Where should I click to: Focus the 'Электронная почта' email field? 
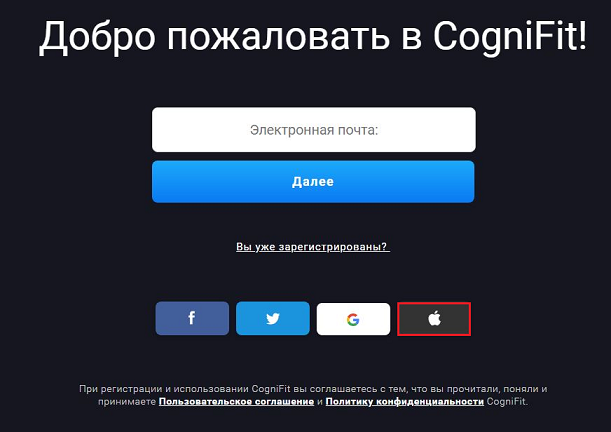tap(314, 130)
